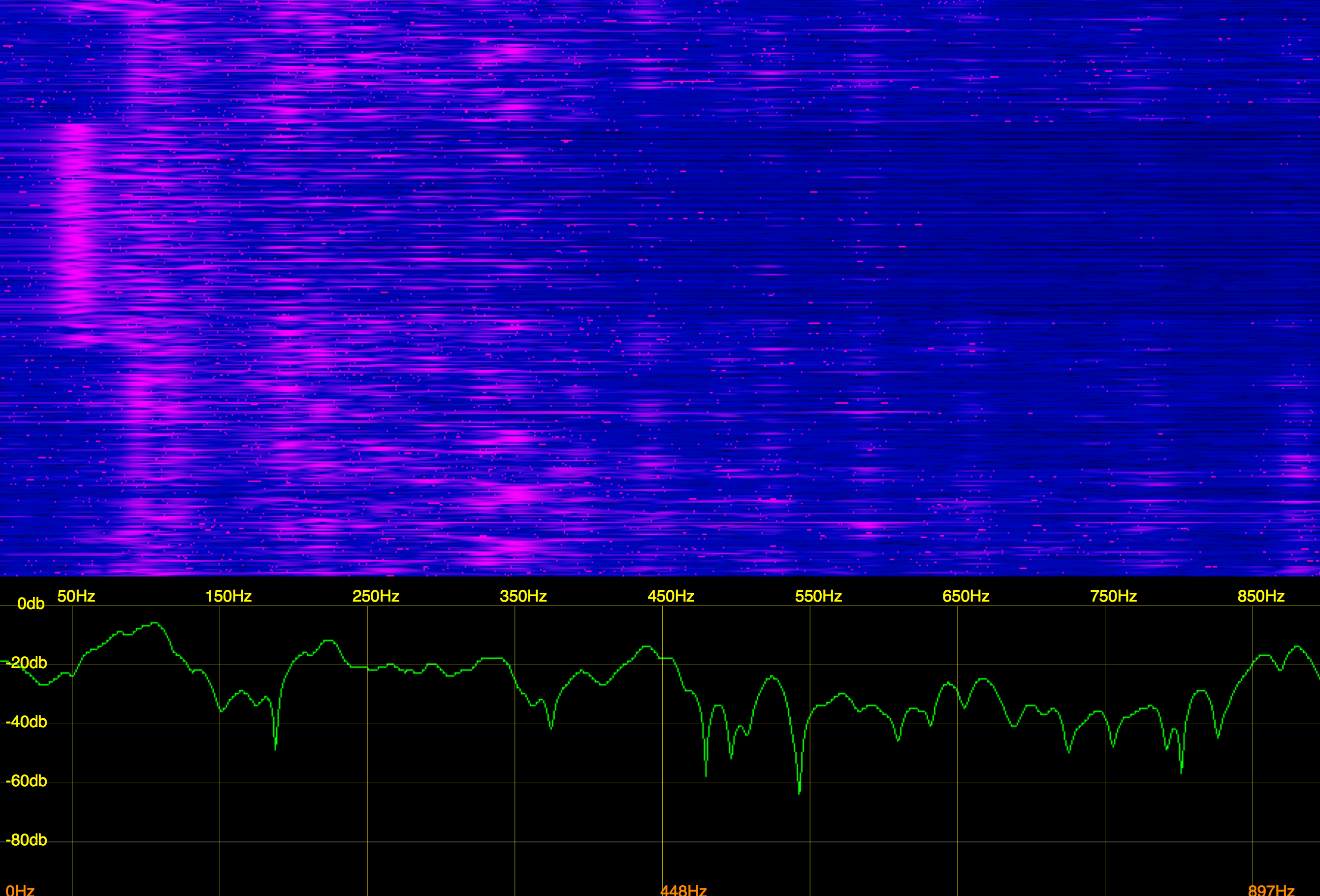1320x896 pixels.
Task: Click the 250Hz frequency label
Action: click(376, 596)
